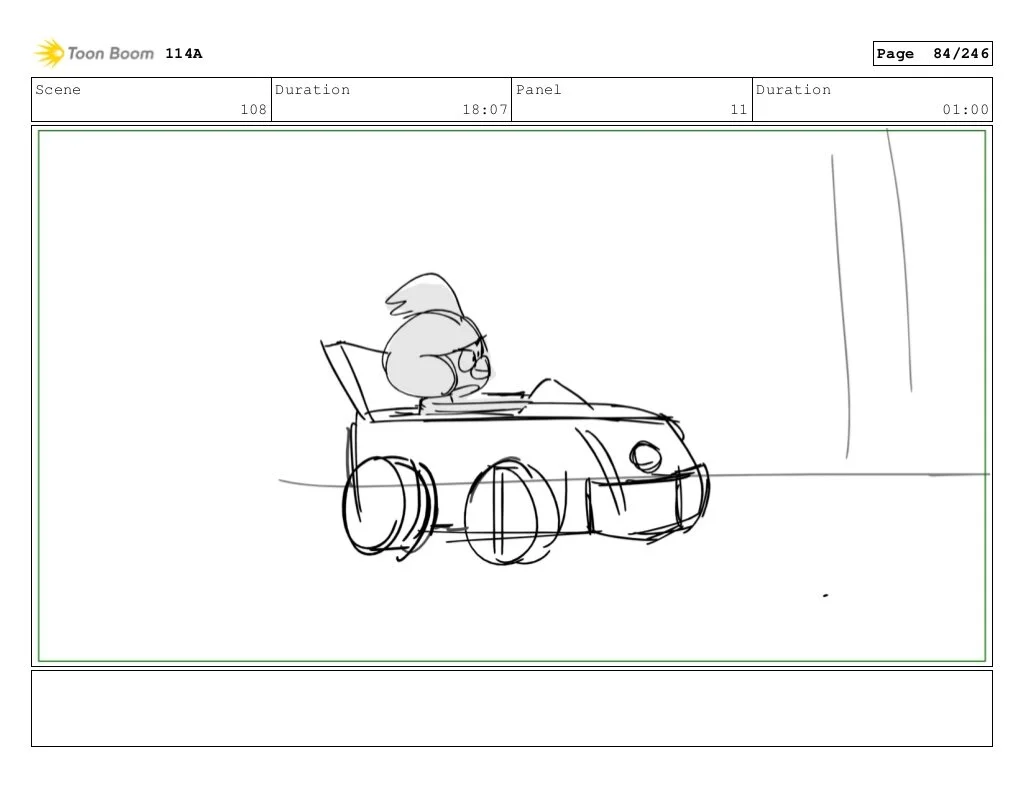Click the Toon Boom logo
Viewport: 1024px width, 793px height.
pyautogui.click(x=94, y=54)
